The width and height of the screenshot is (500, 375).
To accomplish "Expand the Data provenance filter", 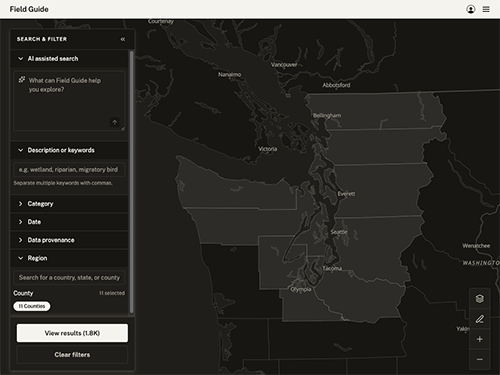I will pyautogui.click(x=69, y=240).
